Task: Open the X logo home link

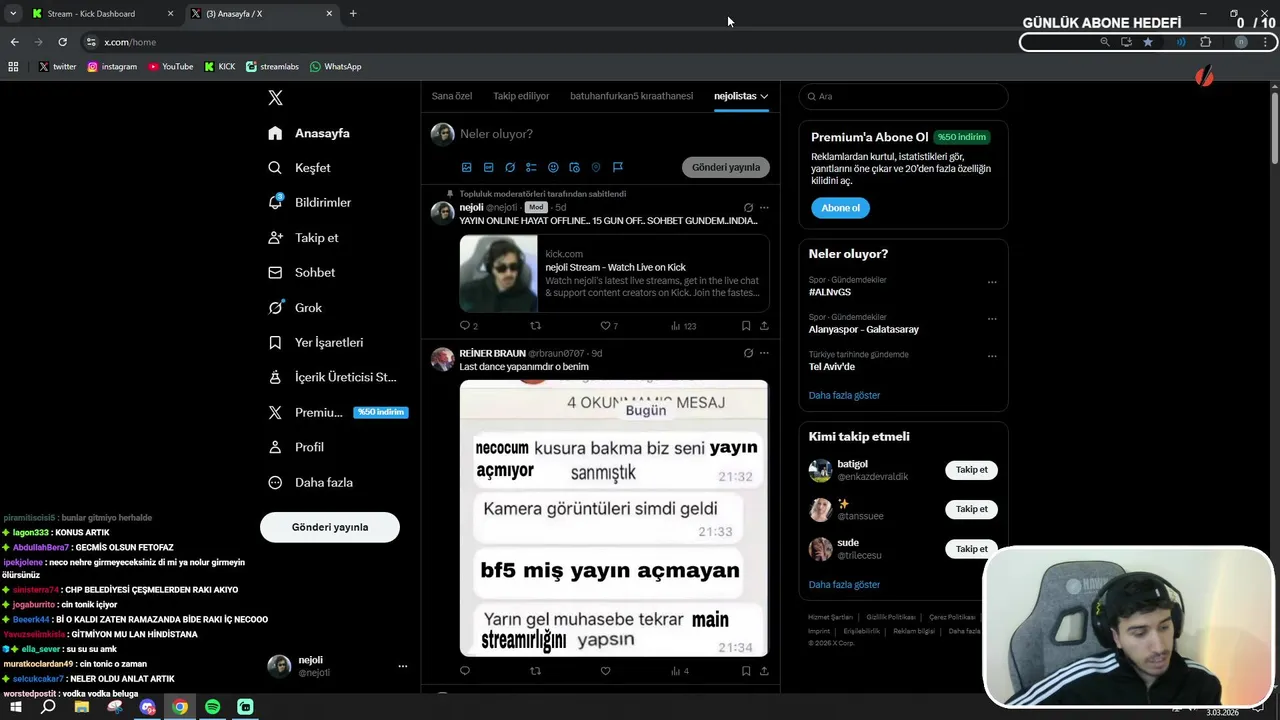Action: pos(276,98)
